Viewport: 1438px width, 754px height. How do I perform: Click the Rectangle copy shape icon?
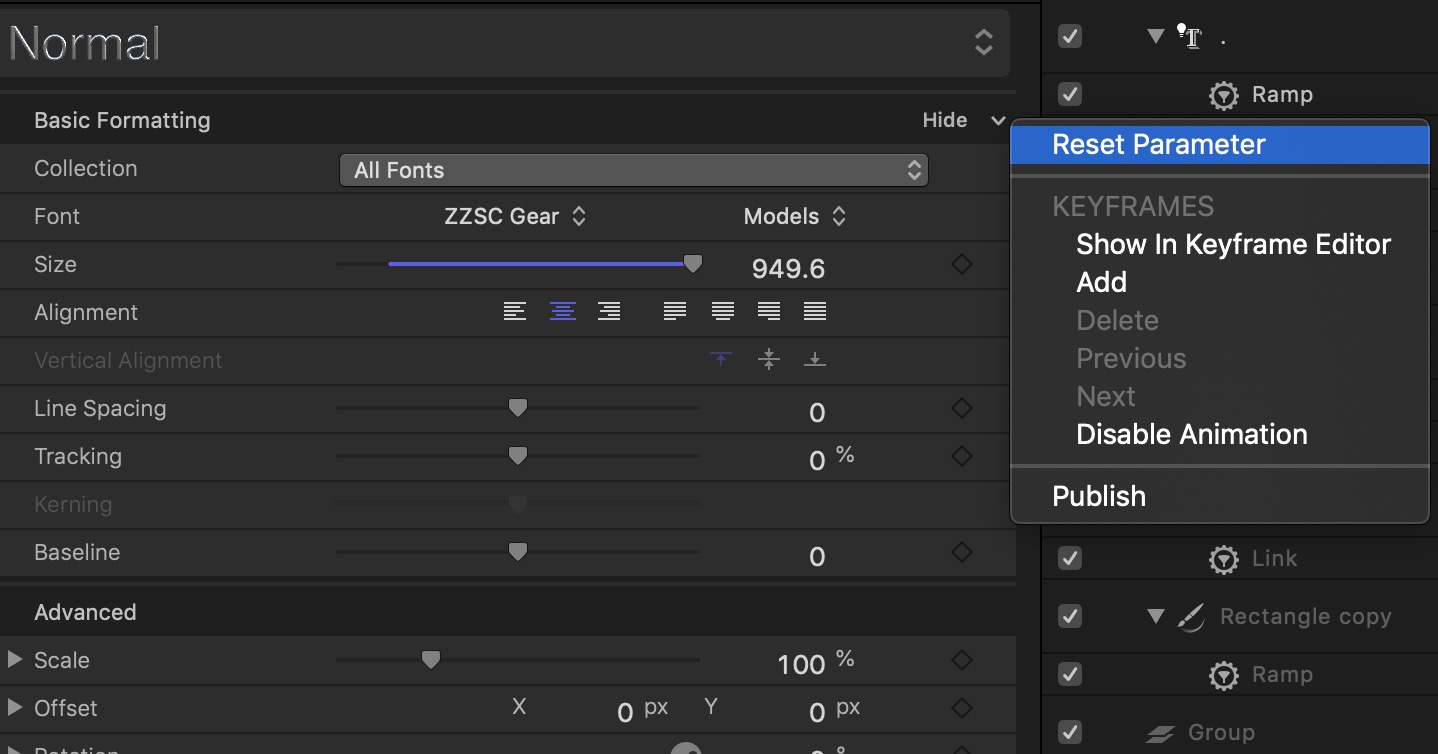[x=1190, y=617]
